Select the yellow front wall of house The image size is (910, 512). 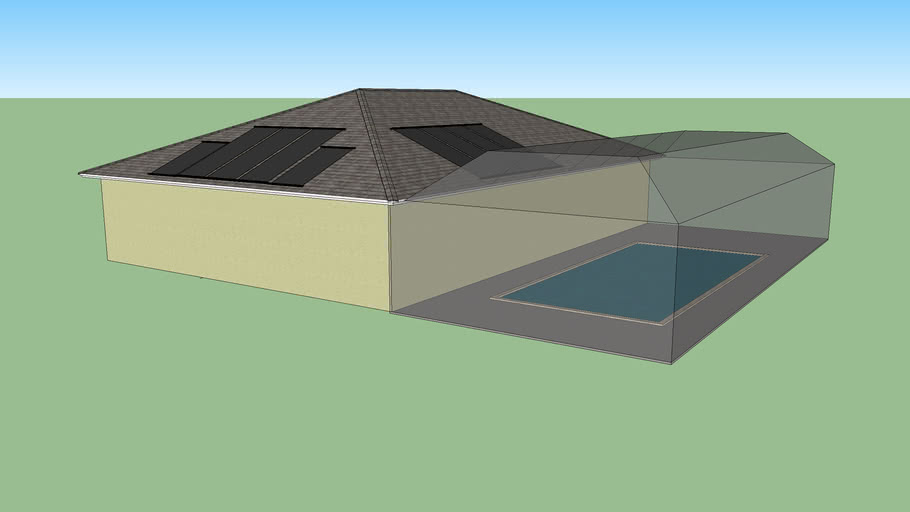[x=245, y=237]
